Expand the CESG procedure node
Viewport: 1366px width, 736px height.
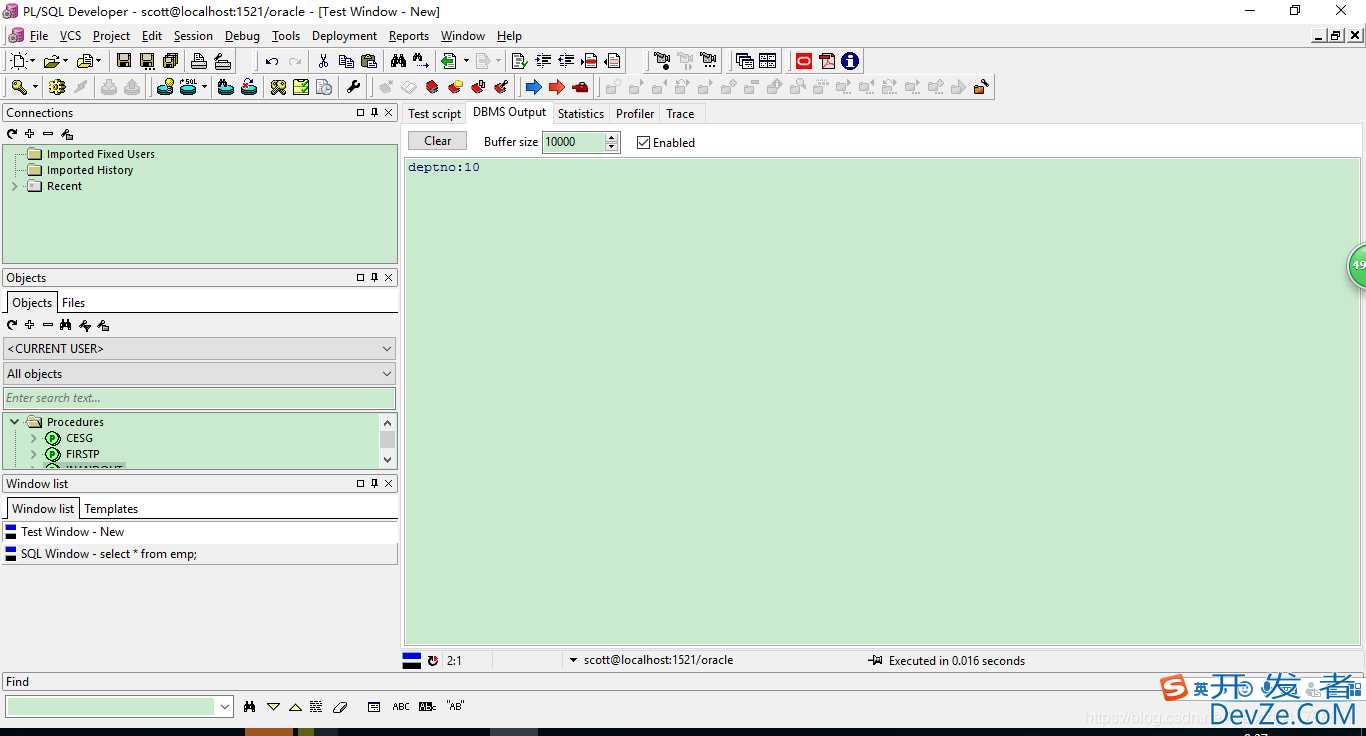pos(33,438)
